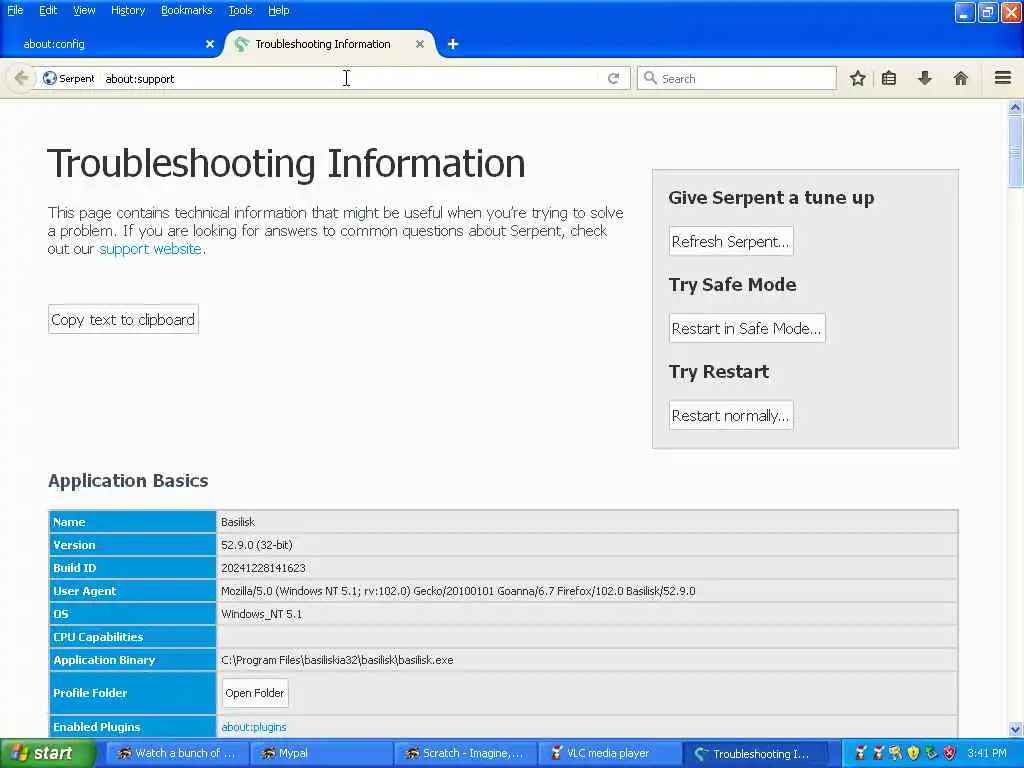
Task: Follow the support website link
Action: tap(150, 249)
